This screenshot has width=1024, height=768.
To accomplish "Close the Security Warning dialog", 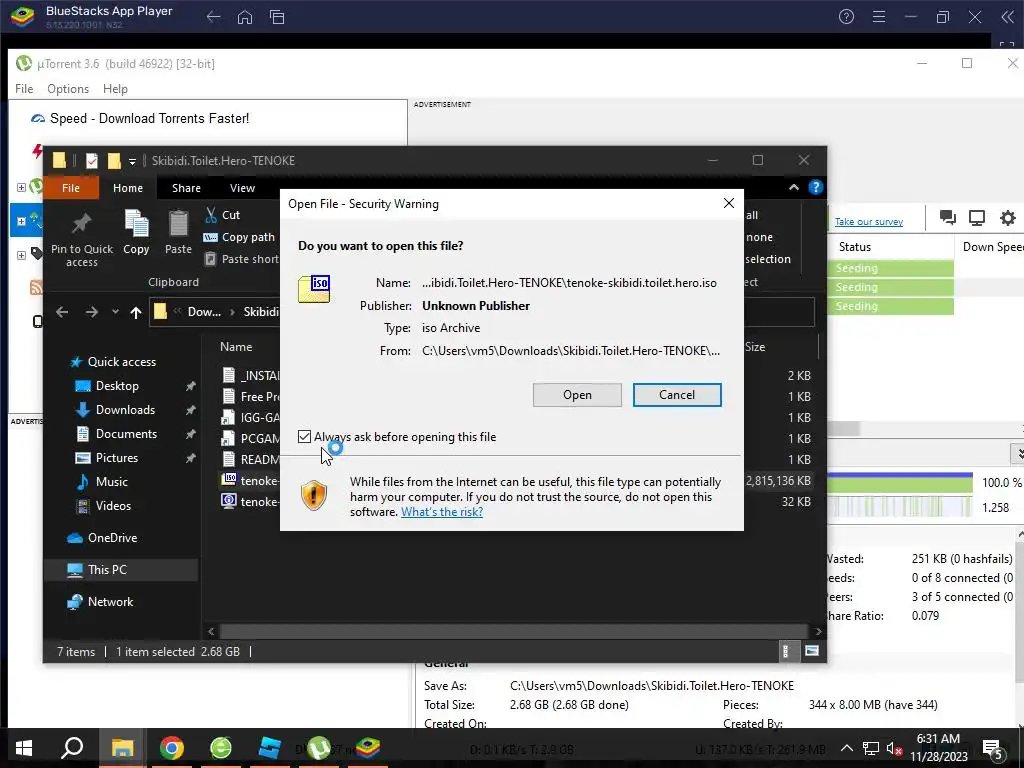I will pyautogui.click(x=729, y=204).
